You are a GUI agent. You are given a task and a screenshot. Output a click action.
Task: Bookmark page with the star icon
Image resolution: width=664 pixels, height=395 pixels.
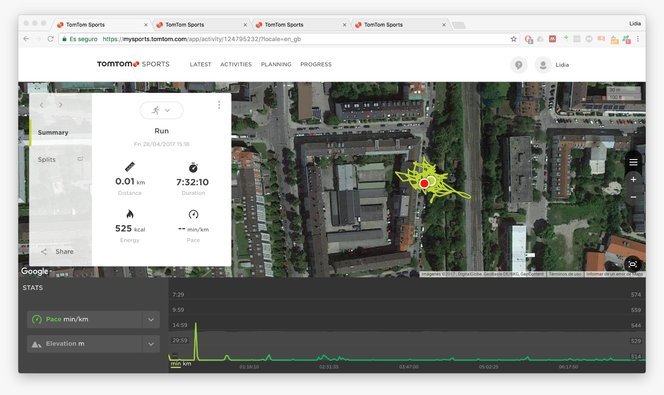pyautogui.click(x=513, y=39)
